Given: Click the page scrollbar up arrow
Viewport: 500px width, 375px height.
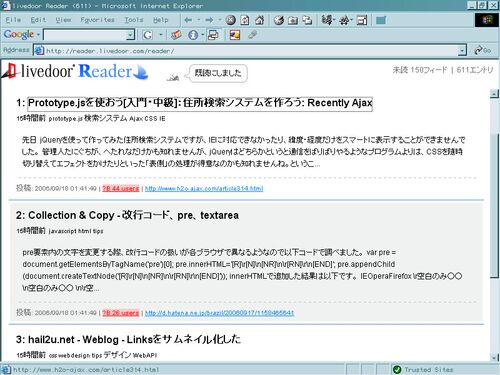Looking at the screenshot, I should (494, 94).
